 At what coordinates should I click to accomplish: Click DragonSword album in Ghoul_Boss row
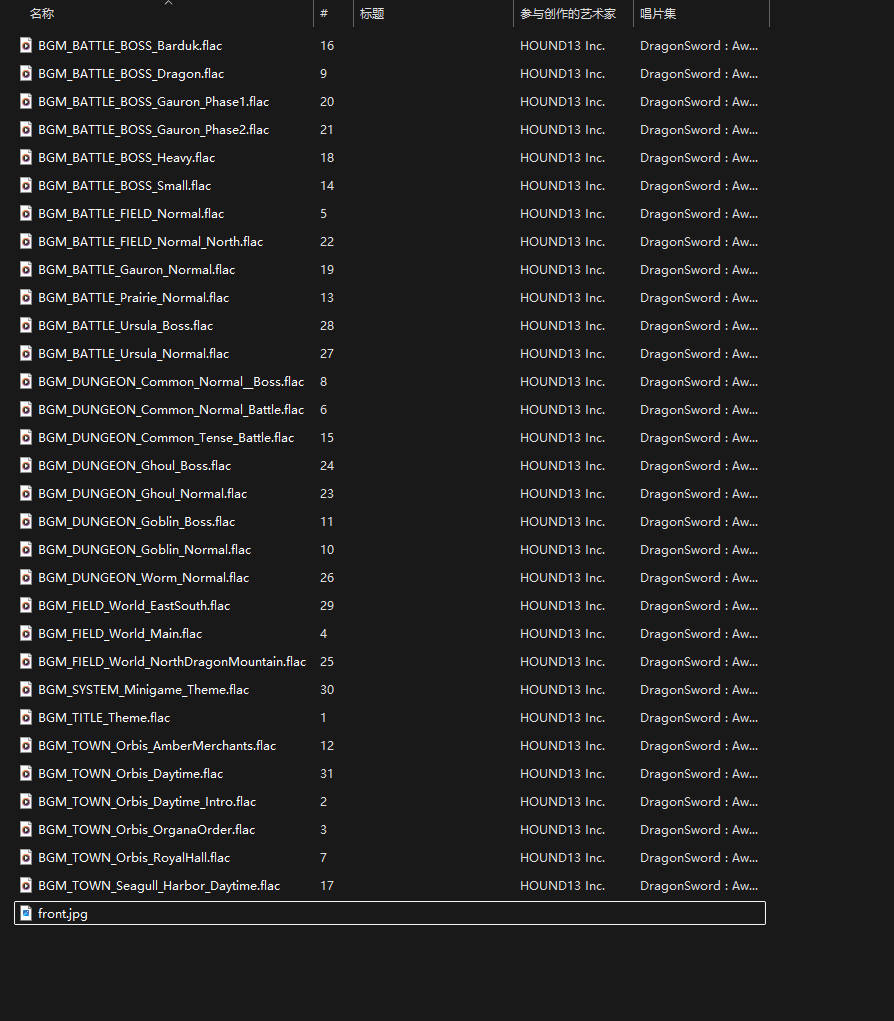[x=699, y=466]
